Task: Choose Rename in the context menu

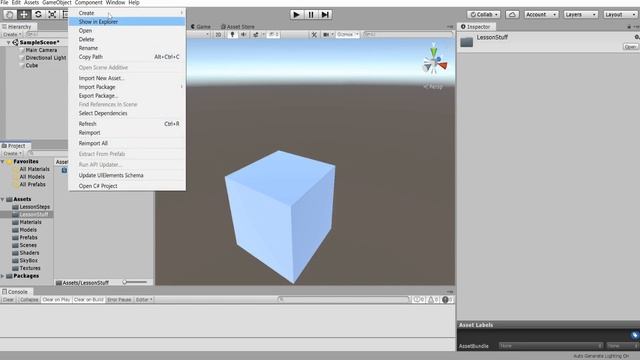Action: (x=127, y=48)
